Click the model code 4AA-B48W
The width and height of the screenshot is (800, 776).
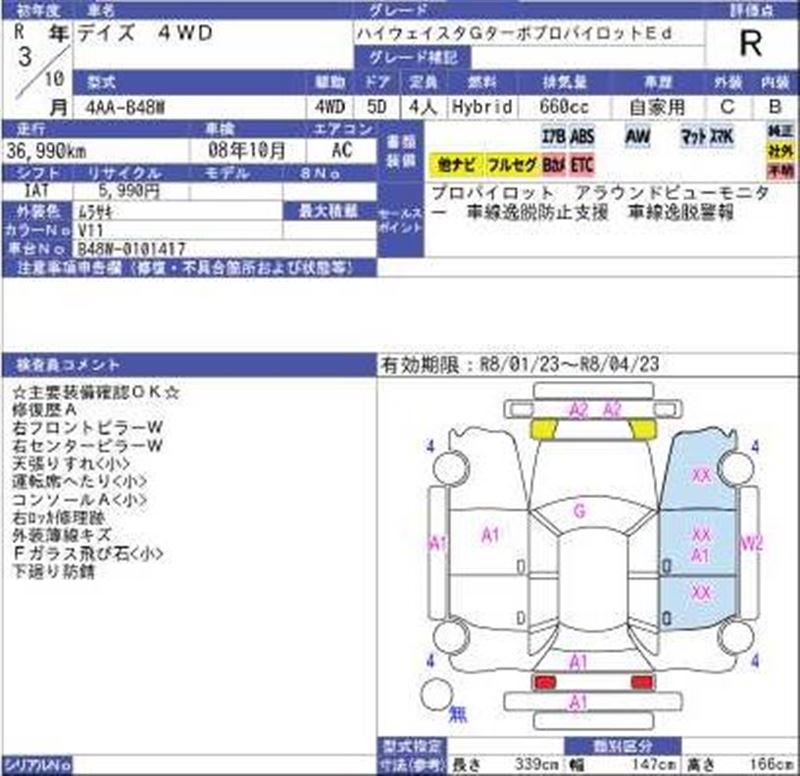pyautogui.click(x=126, y=107)
